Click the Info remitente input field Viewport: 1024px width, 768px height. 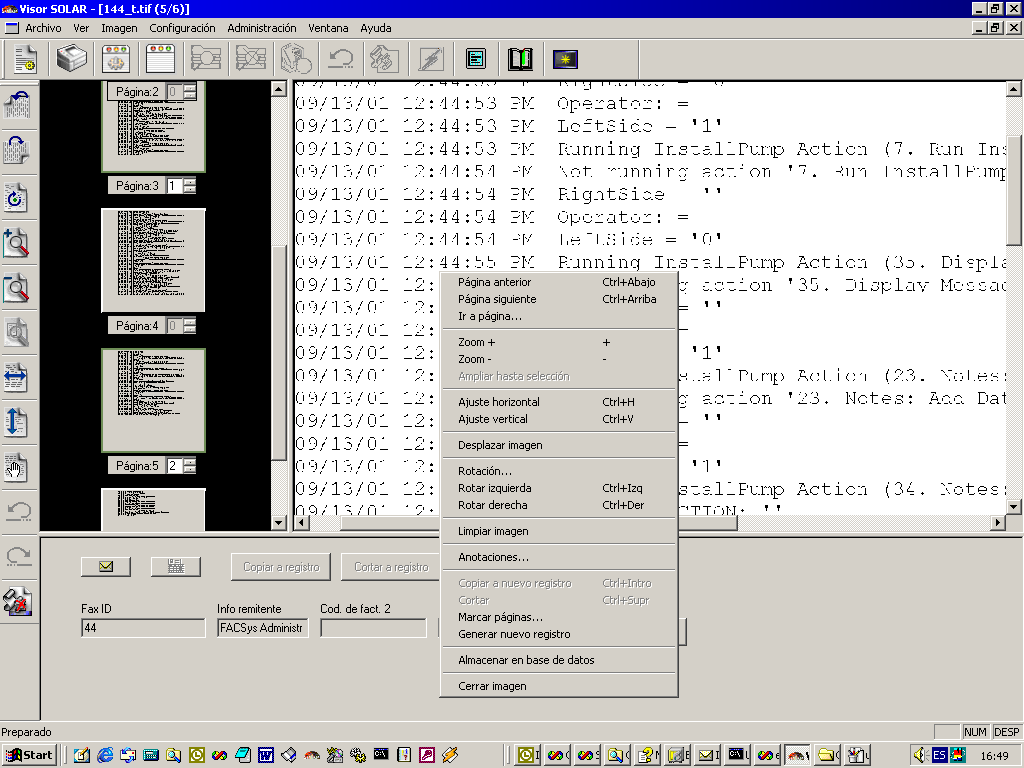263,628
